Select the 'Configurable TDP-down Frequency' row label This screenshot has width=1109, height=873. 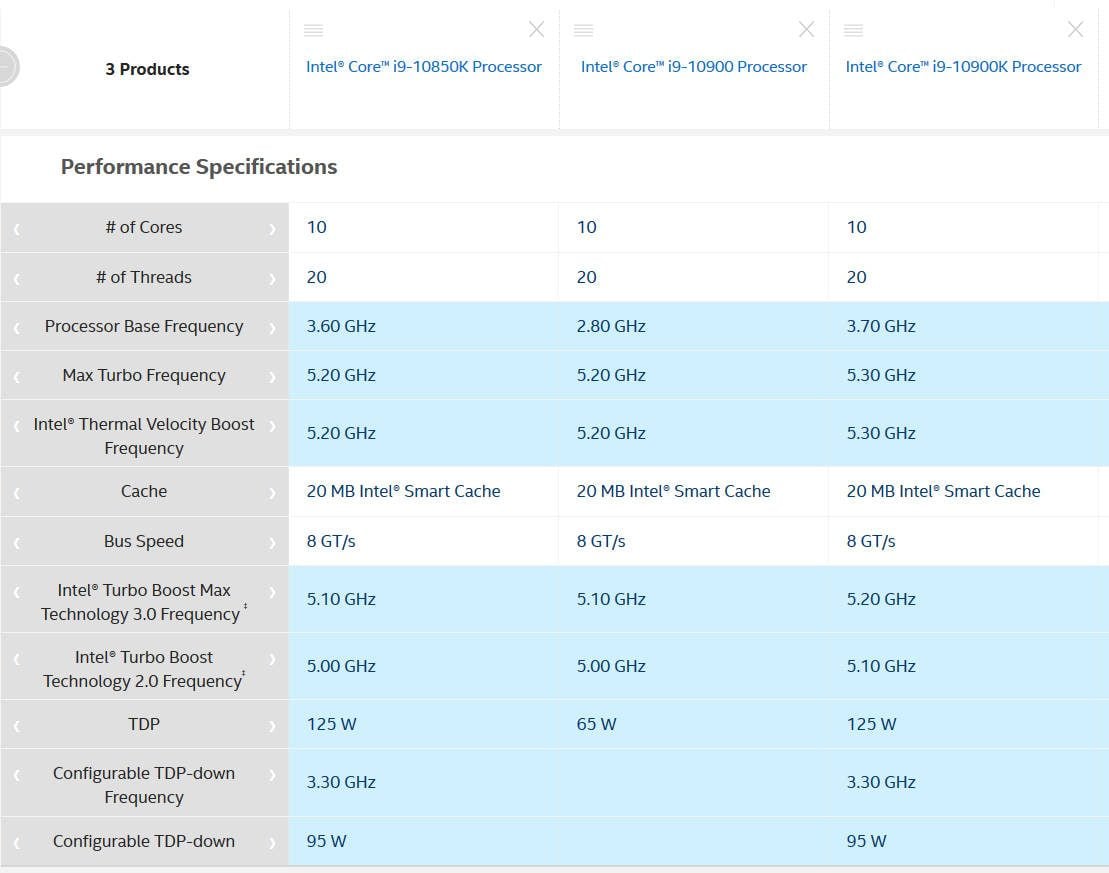point(144,785)
